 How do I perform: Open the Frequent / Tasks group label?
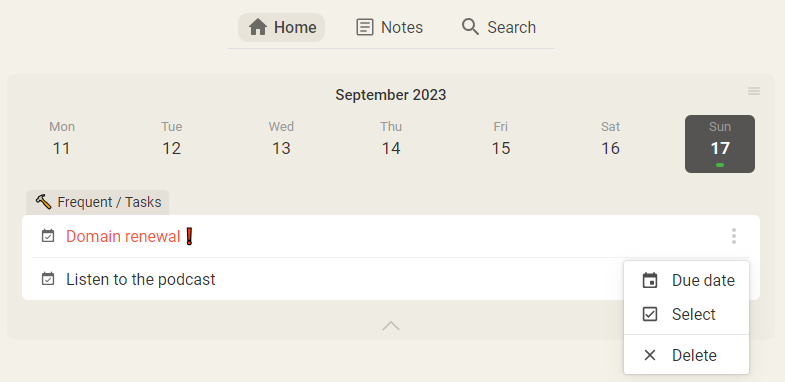pyautogui.click(x=98, y=202)
